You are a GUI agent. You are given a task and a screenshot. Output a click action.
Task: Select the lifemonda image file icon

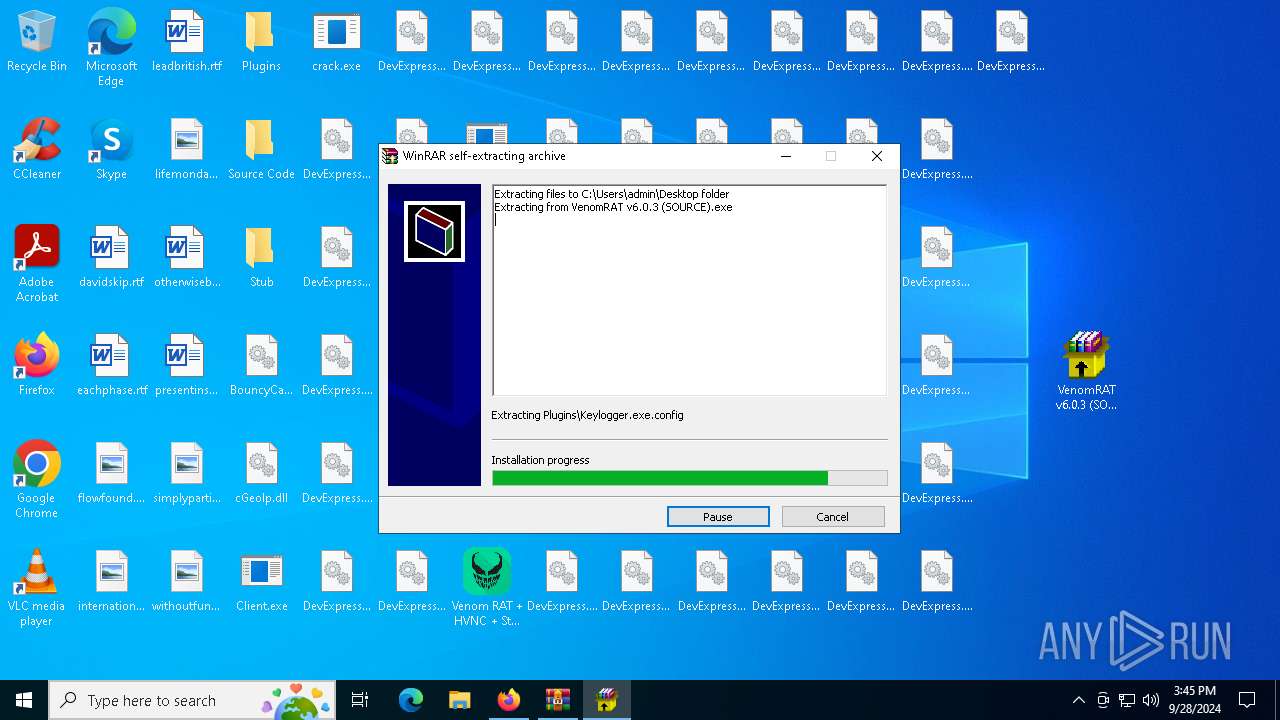(x=187, y=150)
